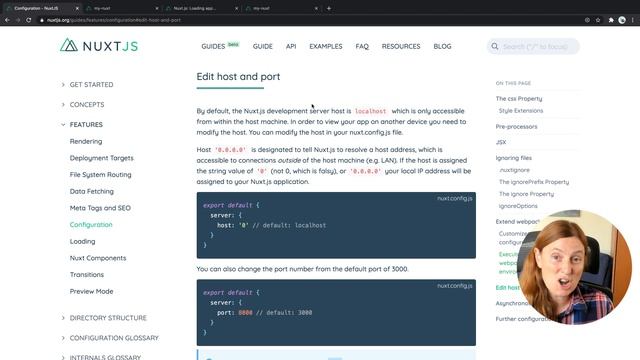640x360 pixels.
Task: Click the localhost inline code text
Action: 371,111
